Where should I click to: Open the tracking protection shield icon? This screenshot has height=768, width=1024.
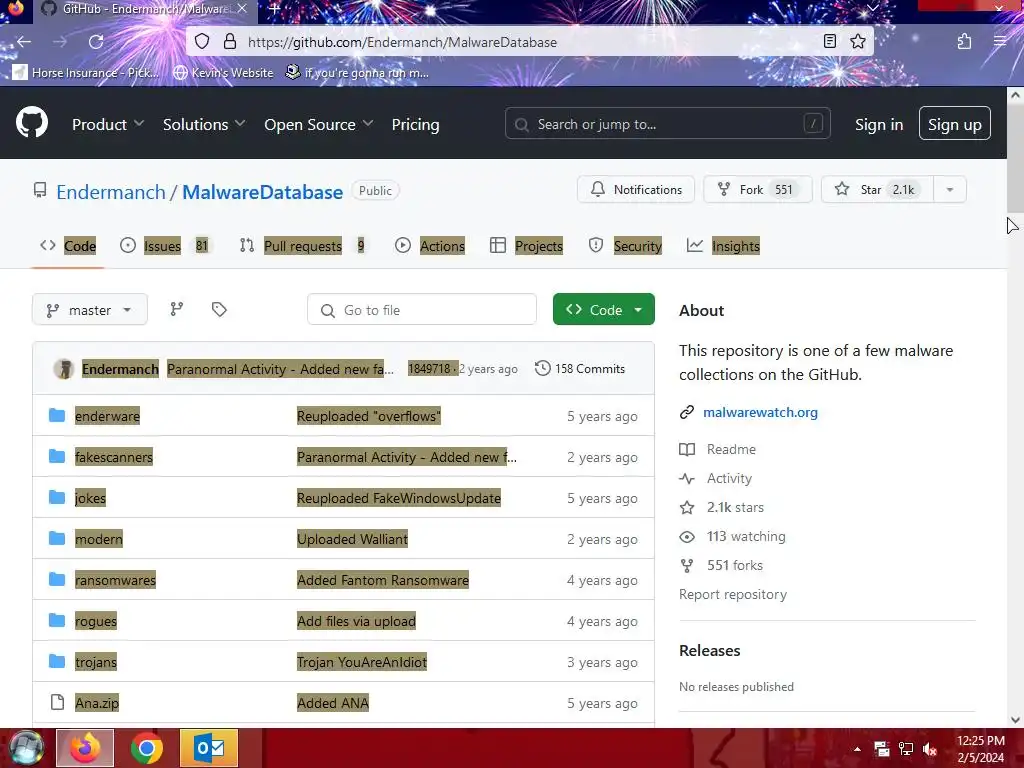pyautogui.click(x=202, y=42)
